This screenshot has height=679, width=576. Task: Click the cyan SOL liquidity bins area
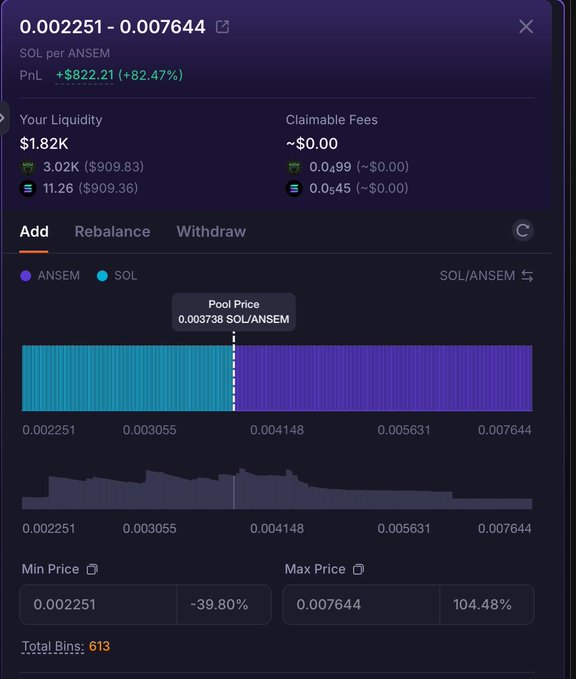127,378
